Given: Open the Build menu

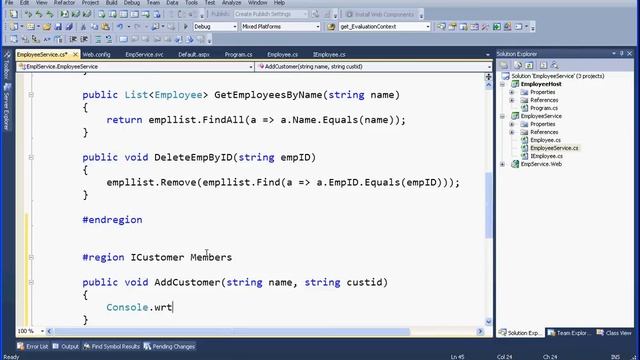Looking at the screenshot, I should click(x=111, y=2).
